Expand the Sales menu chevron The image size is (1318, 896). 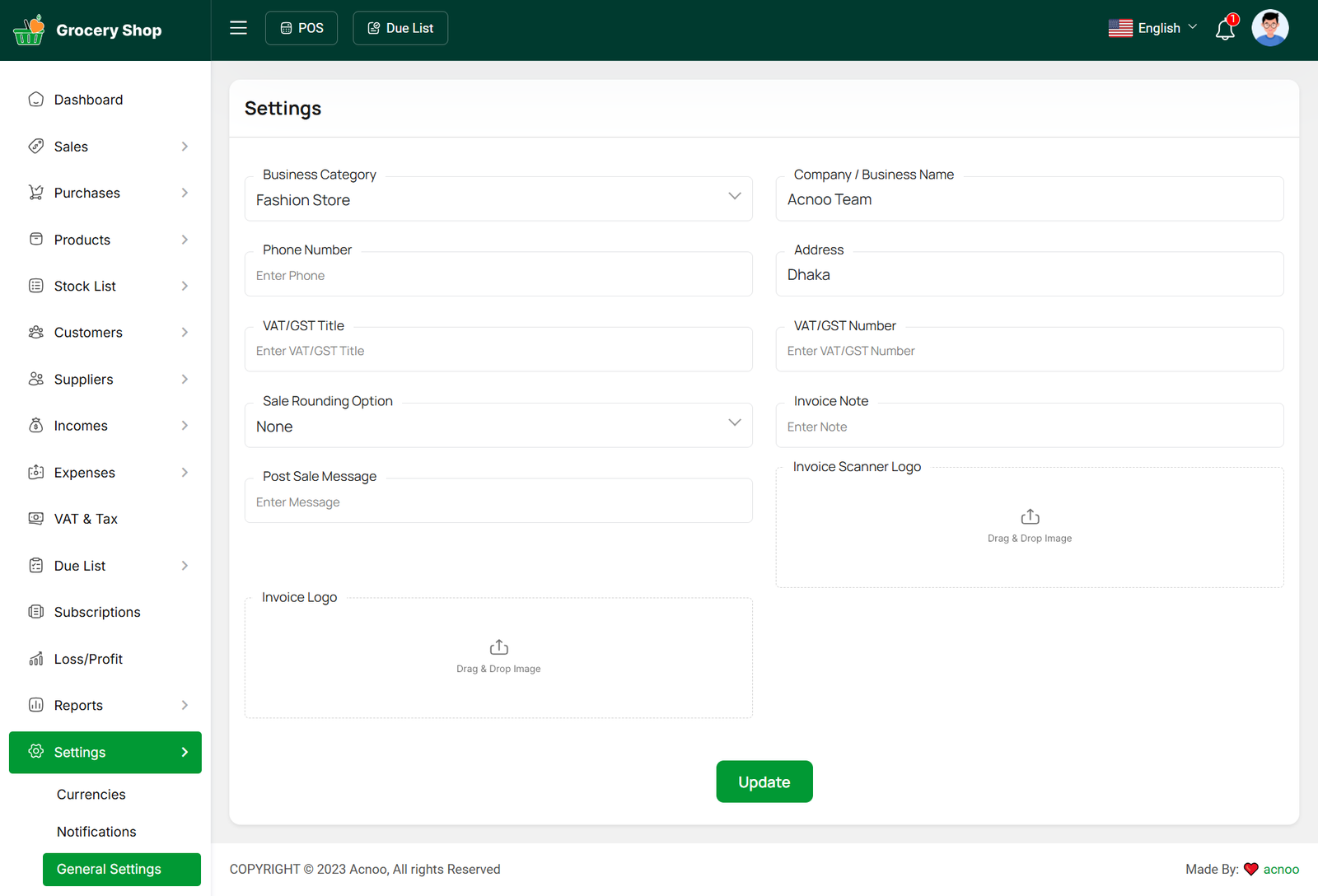185,147
